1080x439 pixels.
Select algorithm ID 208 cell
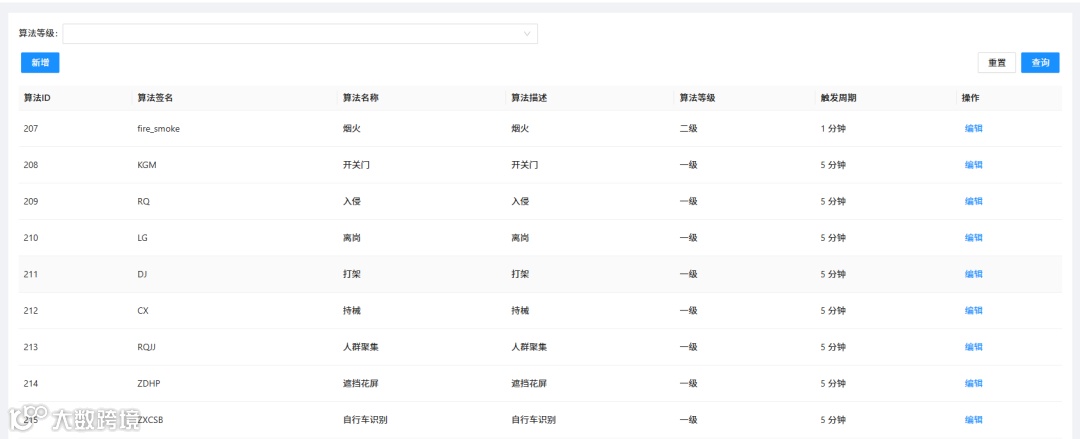pyautogui.click(x=31, y=165)
